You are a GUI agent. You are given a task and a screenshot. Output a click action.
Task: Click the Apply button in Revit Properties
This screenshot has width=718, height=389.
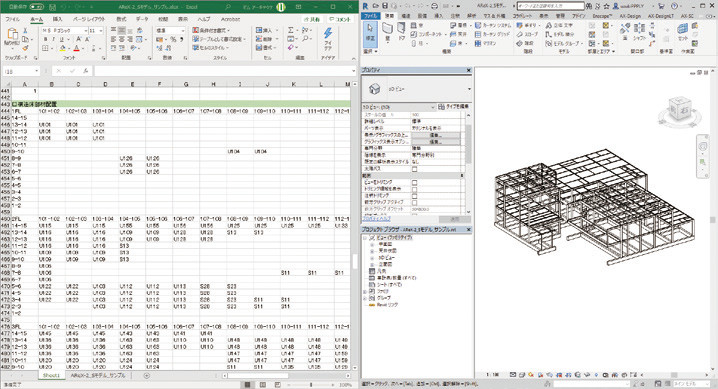click(x=455, y=219)
